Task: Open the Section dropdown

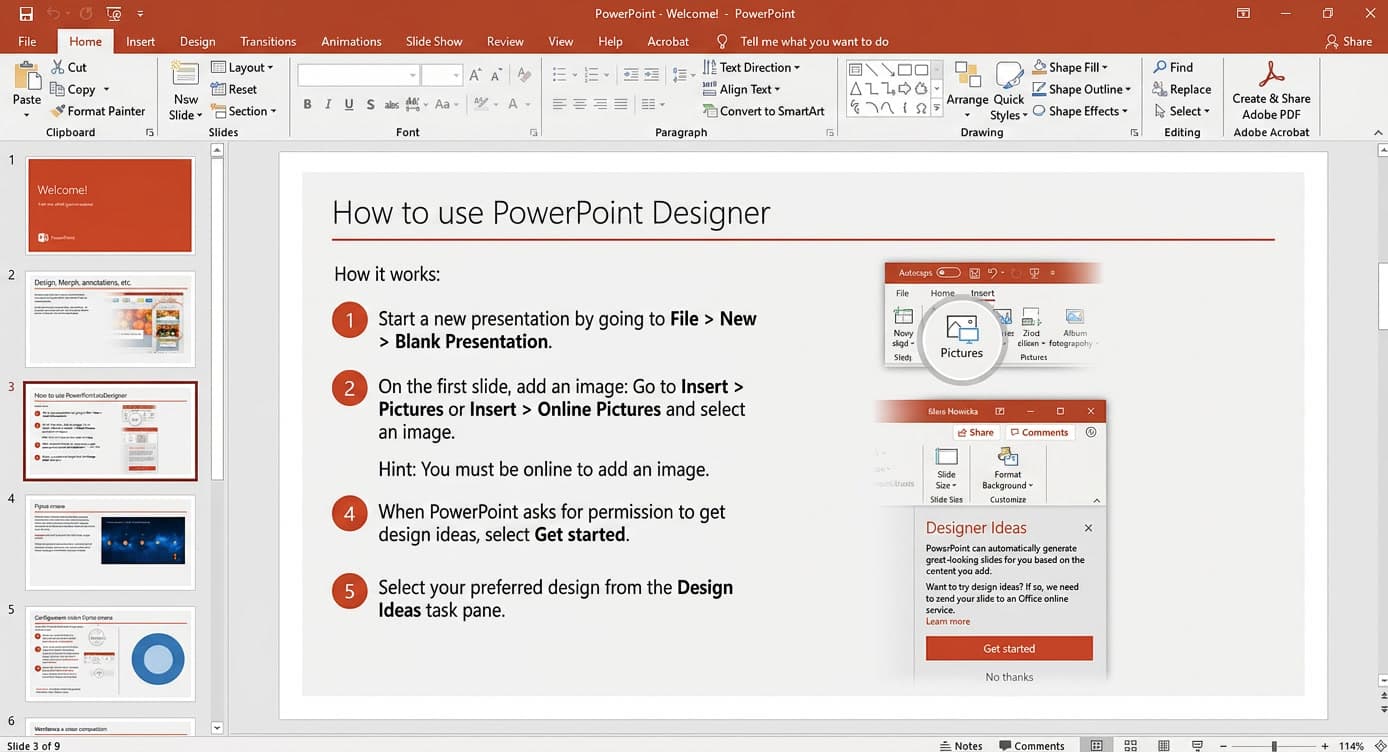Action: (x=245, y=111)
